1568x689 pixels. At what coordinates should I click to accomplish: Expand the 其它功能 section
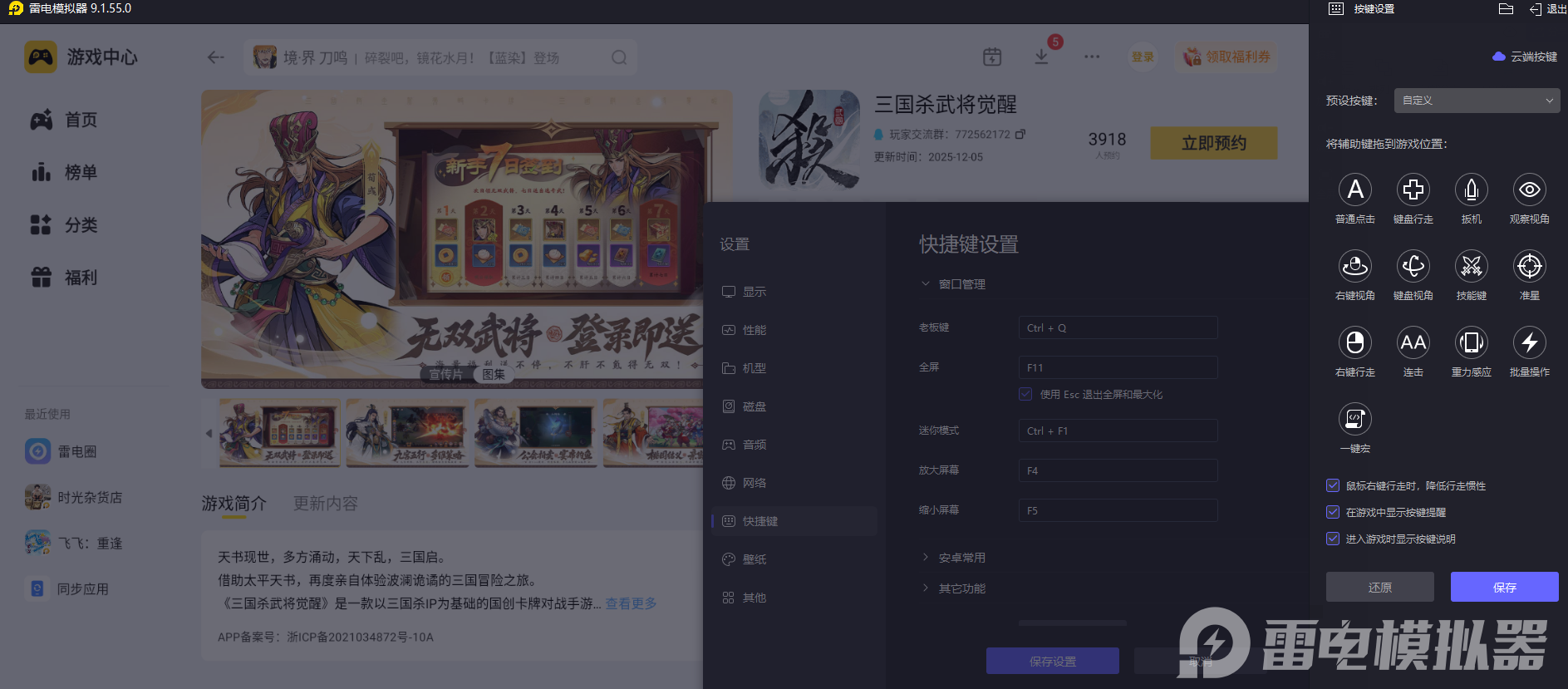click(926, 588)
